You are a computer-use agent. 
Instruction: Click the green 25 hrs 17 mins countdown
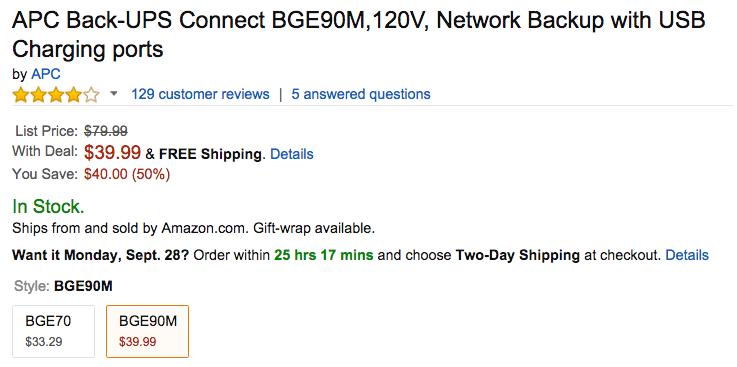pyautogui.click(x=324, y=255)
